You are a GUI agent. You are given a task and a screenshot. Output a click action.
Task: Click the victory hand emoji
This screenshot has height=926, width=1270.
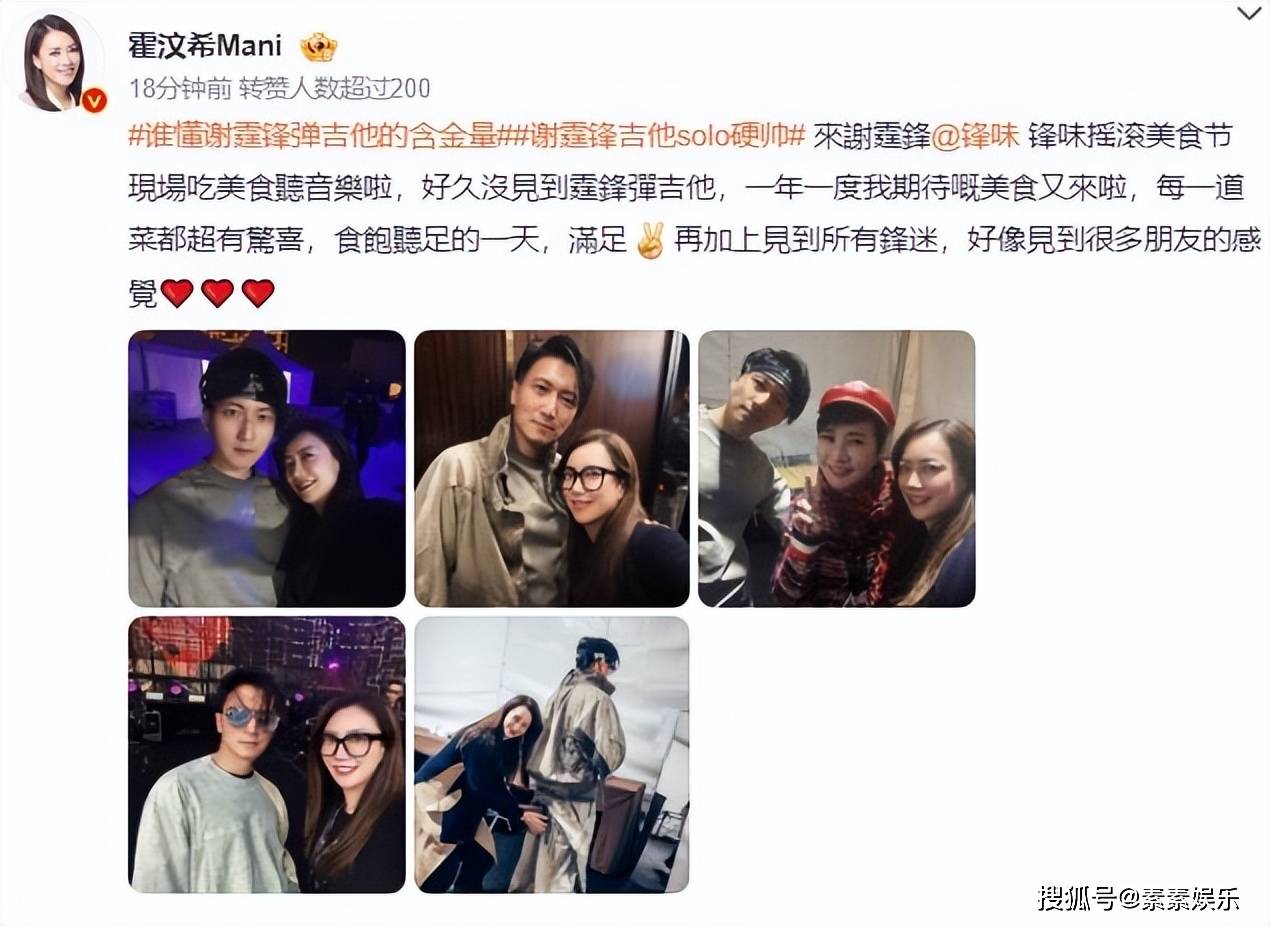pyautogui.click(x=650, y=241)
